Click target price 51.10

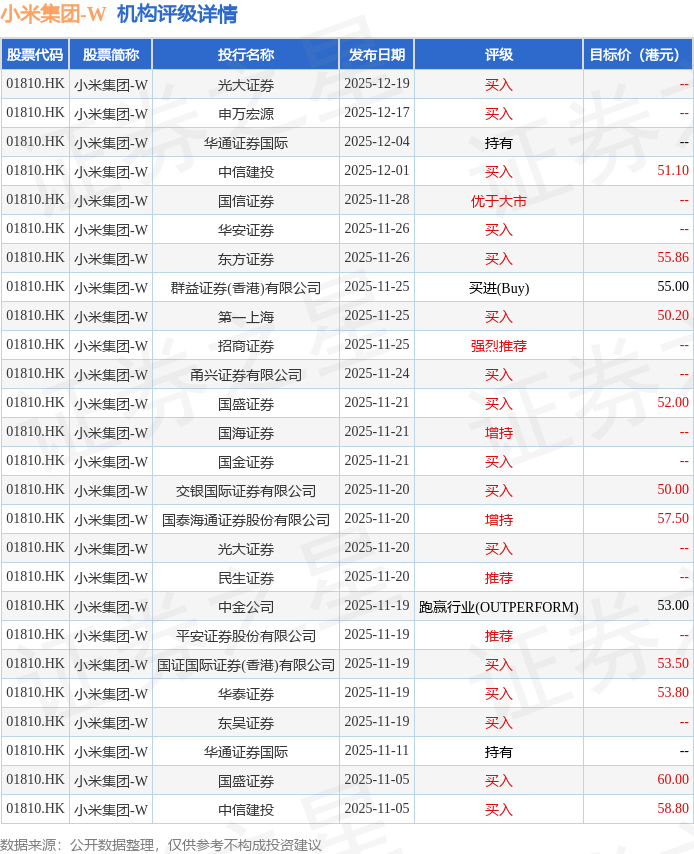[x=673, y=170]
